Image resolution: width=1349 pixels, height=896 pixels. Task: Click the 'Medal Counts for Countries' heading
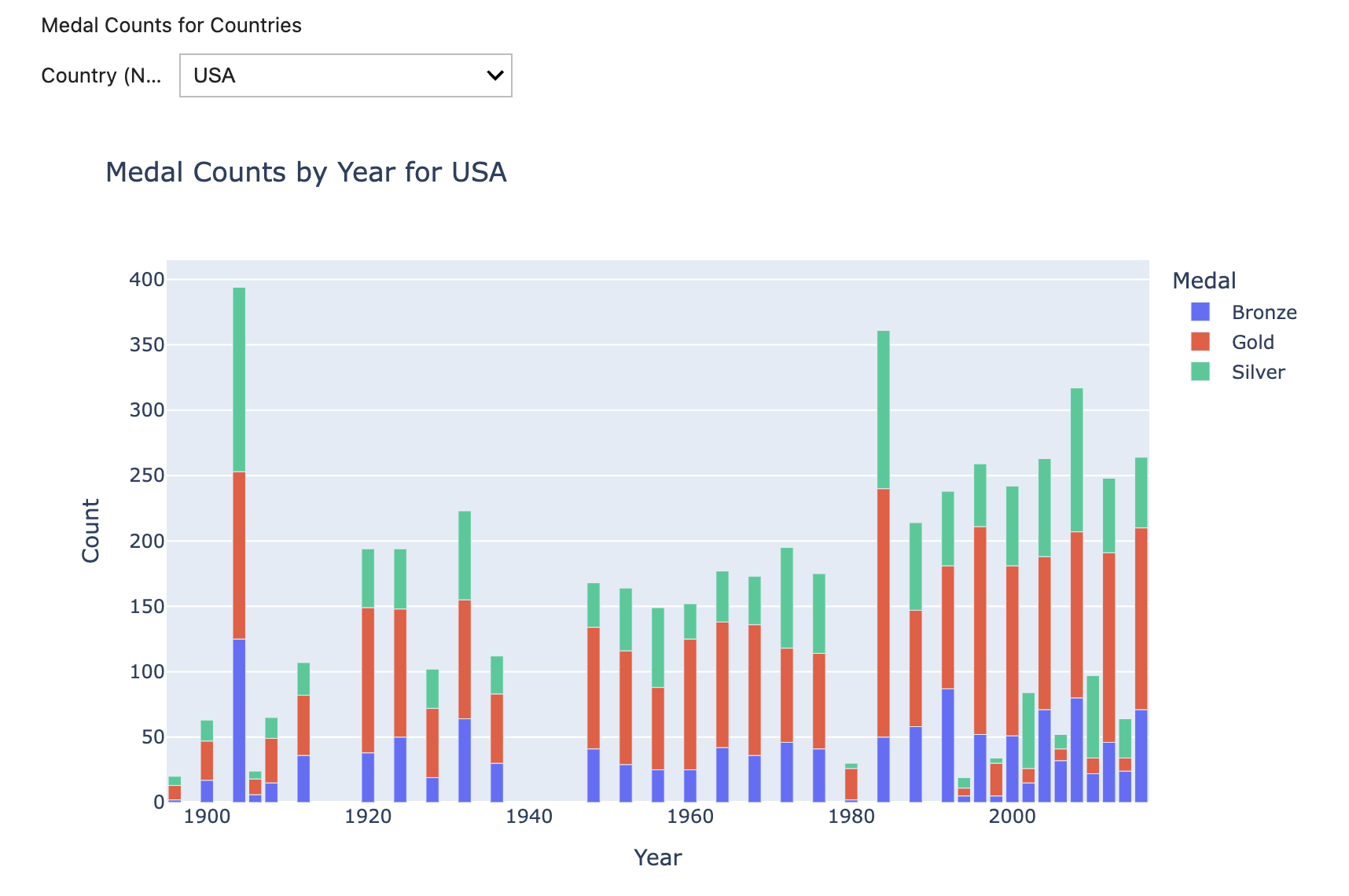tap(171, 25)
